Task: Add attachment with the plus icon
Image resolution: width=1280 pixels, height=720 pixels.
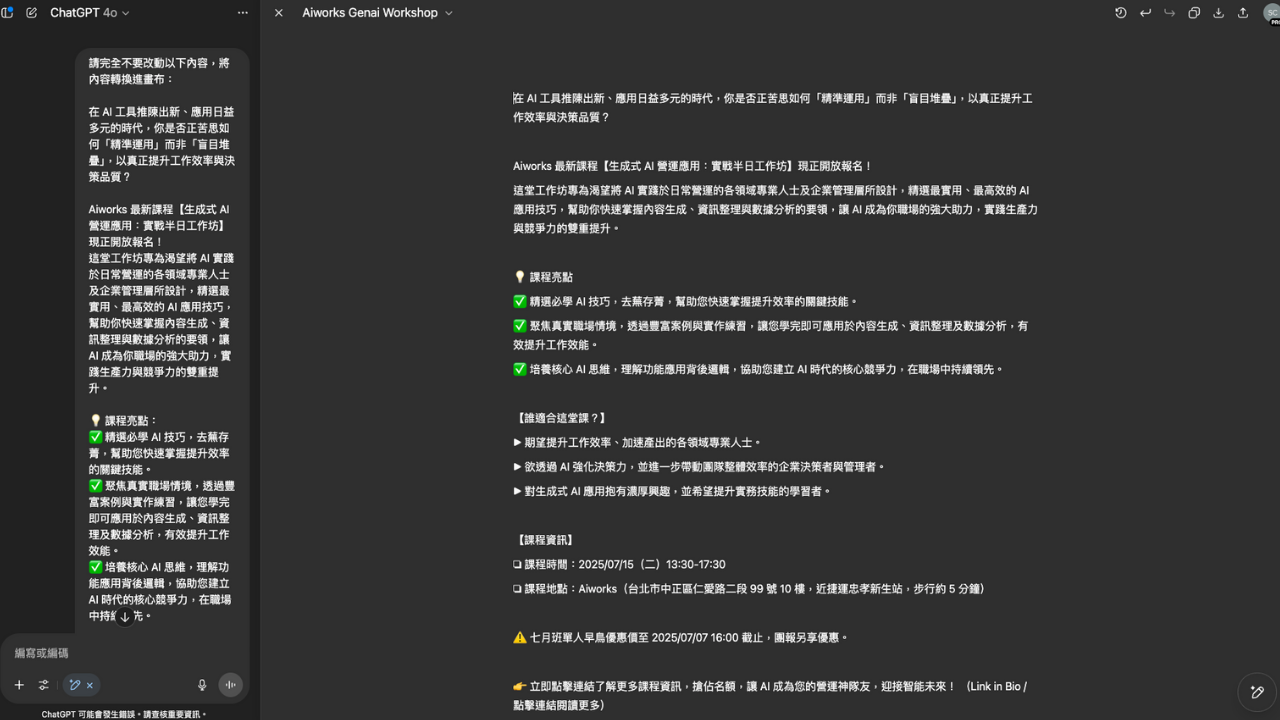Action: pyautogui.click(x=19, y=685)
